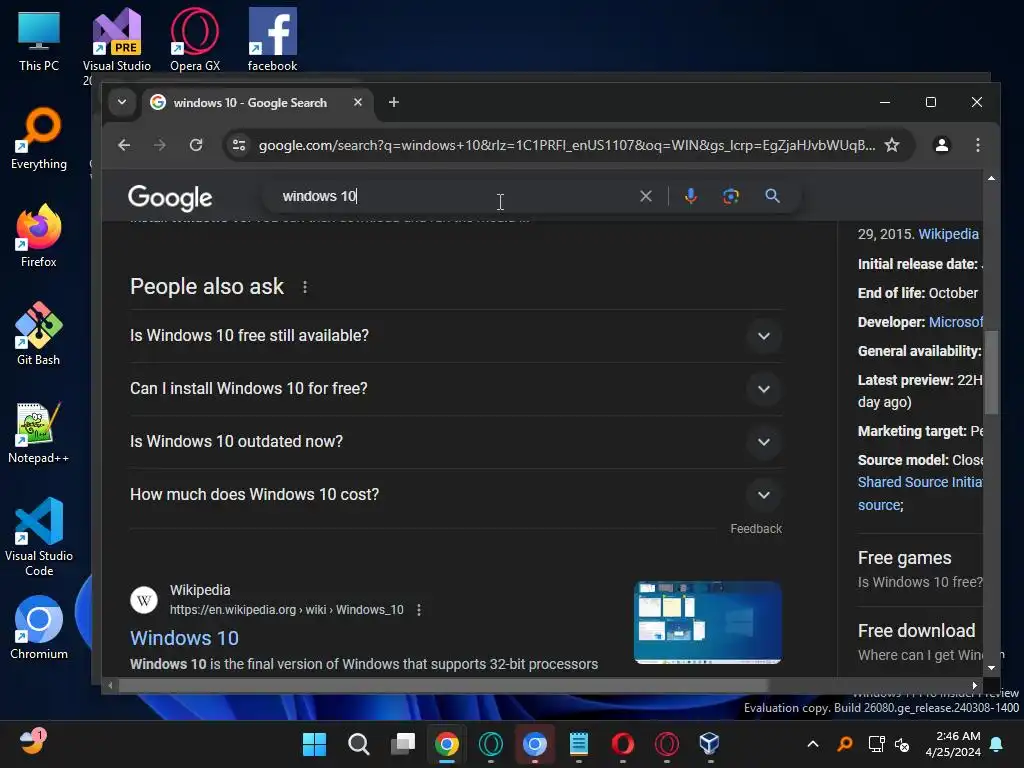Go back in Chrome history

[124, 145]
